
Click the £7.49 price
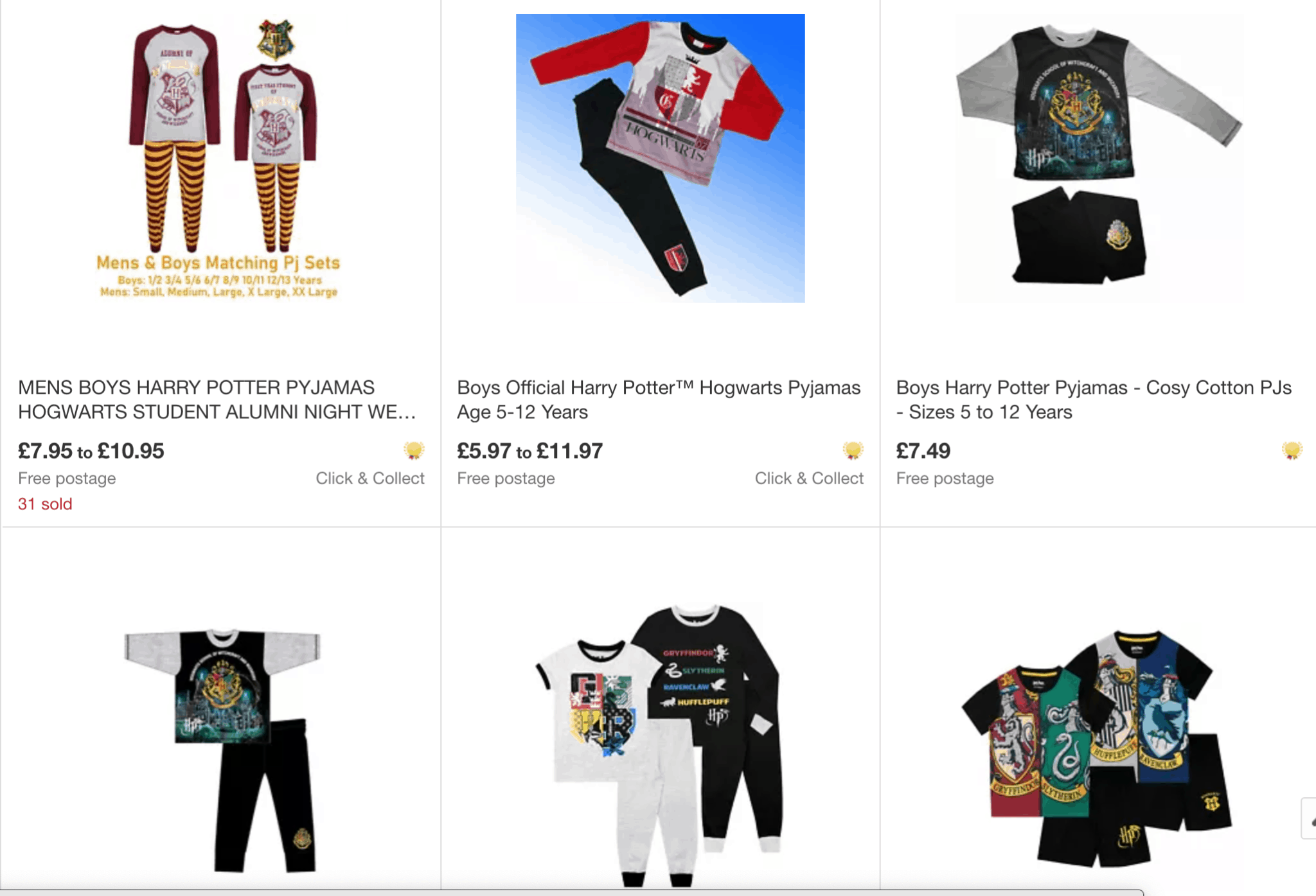[x=923, y=451]
